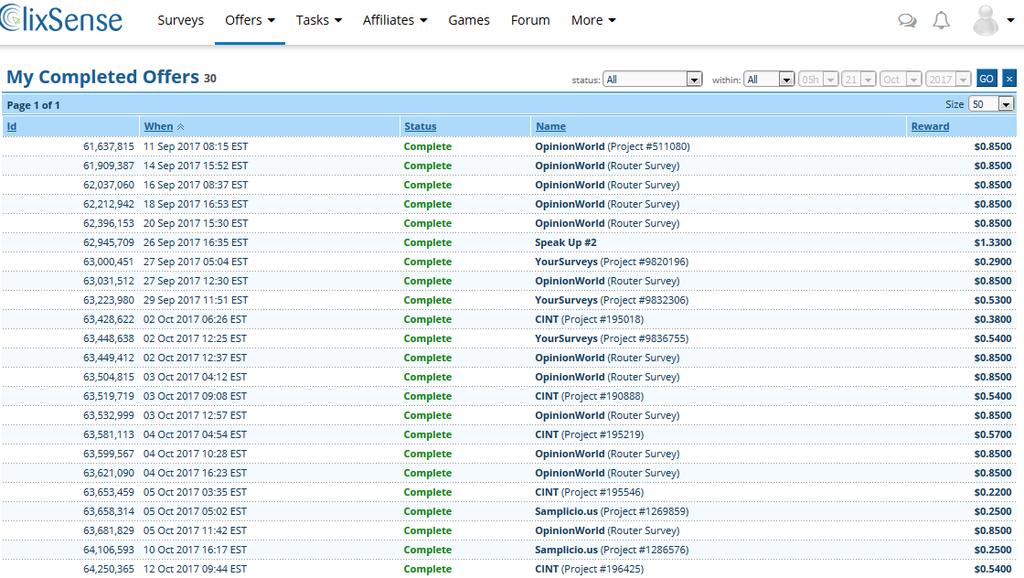The image size is (1024, 578).
Task: Click the My Completed Offers heading
Action: [x=103, y=77]
